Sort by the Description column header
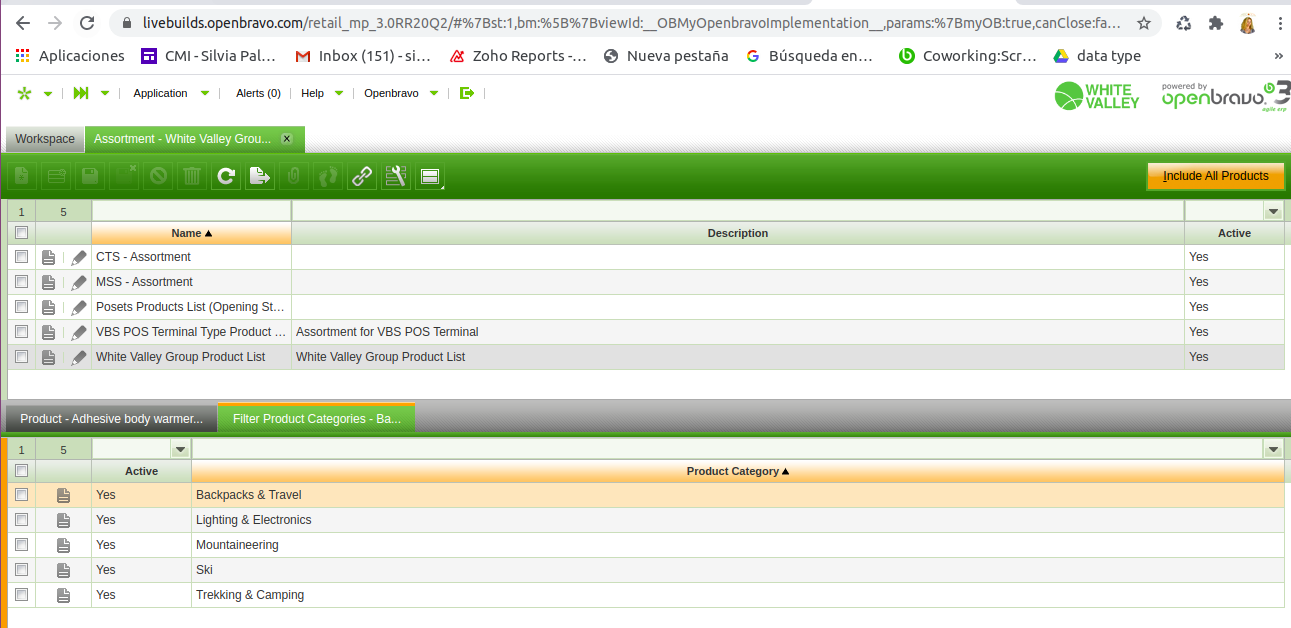This screenshot has width=1291, height=628. pyautogui.click(x=738, y=233)
